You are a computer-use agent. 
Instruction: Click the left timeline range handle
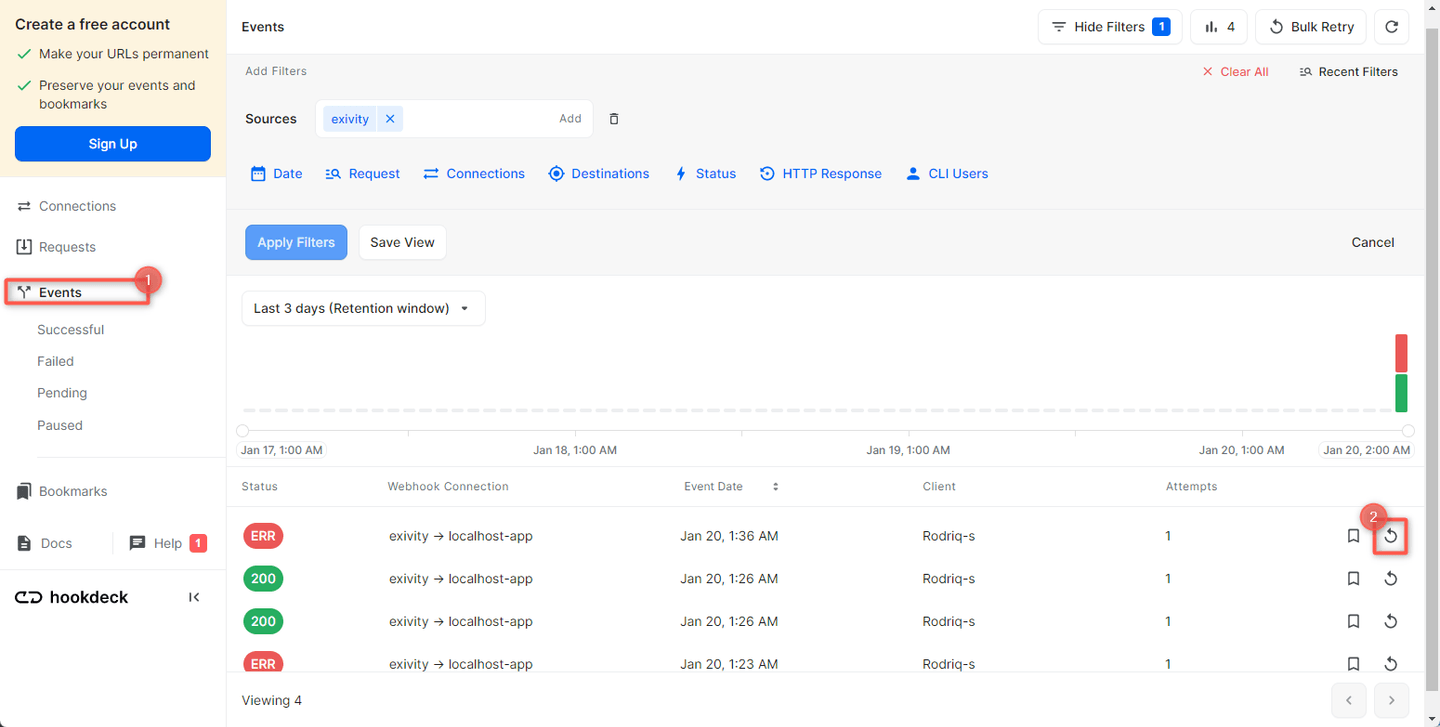tap(243, 431)
